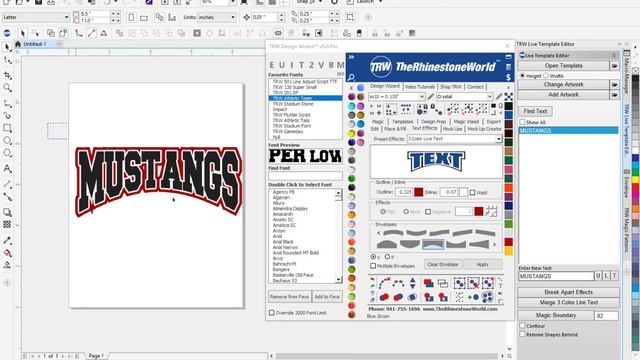Viewport: 640px width, 360px height.
Task: Expand the TRW panel double-chevron
Action: 351,57
